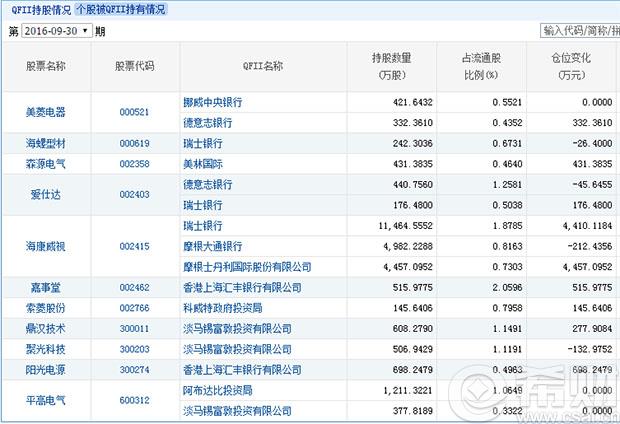Open QFII link 摩根大通银行
Image resolution: width=620 pixels, height=424 pixels.
click(x=212, y=246)
